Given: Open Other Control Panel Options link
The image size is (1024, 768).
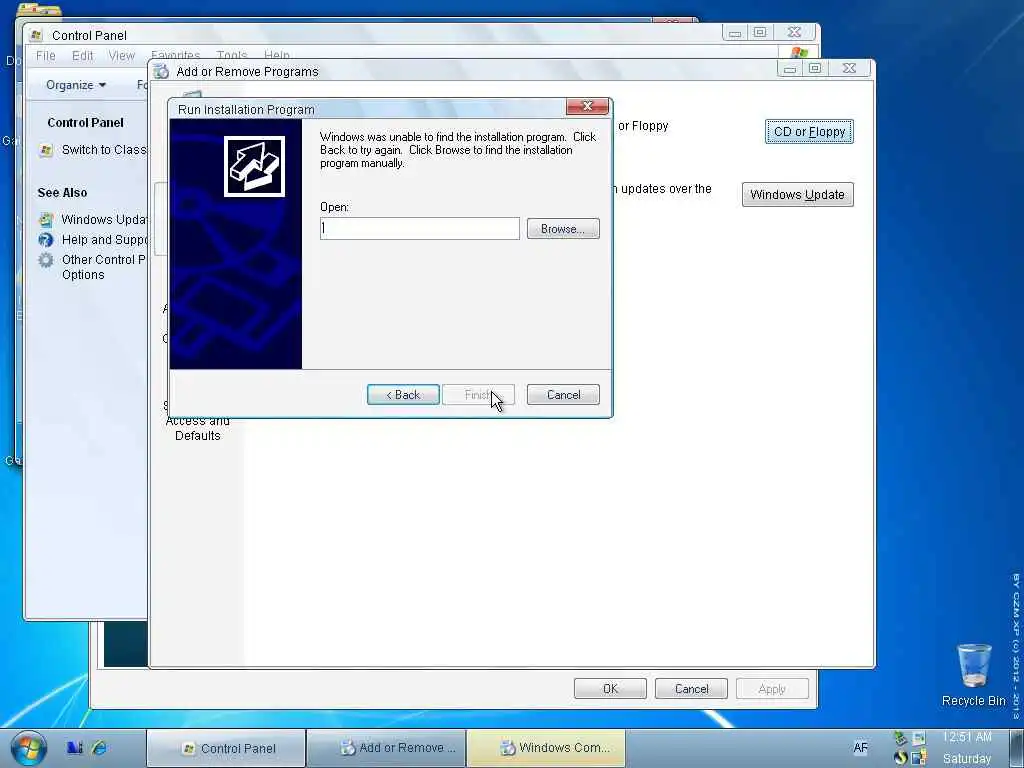Looking at the screenshot, I should pyautogui.click(x=103, y=267).
